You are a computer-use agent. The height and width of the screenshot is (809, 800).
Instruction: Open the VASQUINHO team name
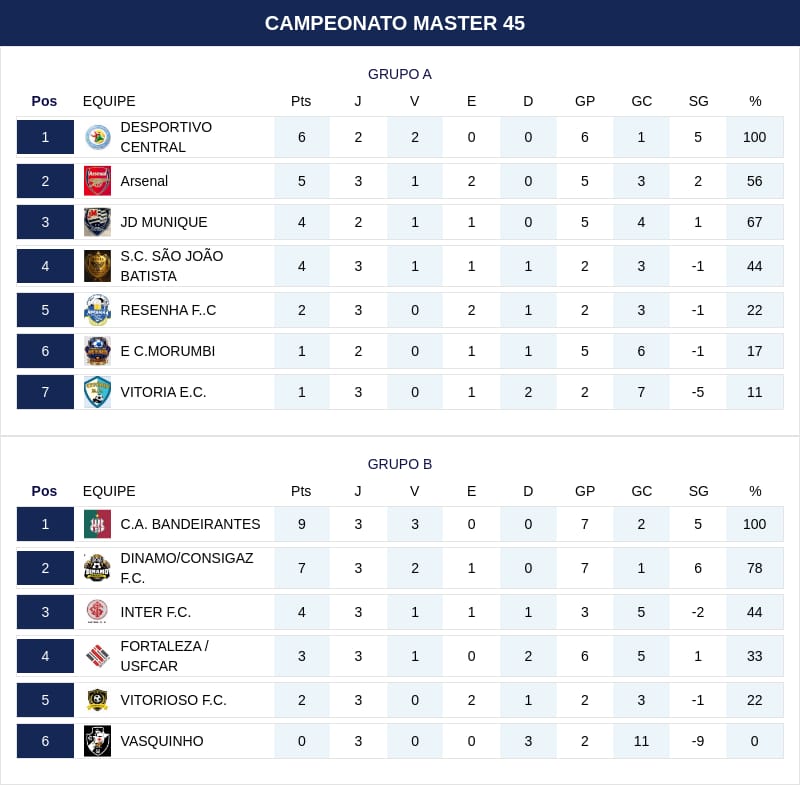pos(162,741)
